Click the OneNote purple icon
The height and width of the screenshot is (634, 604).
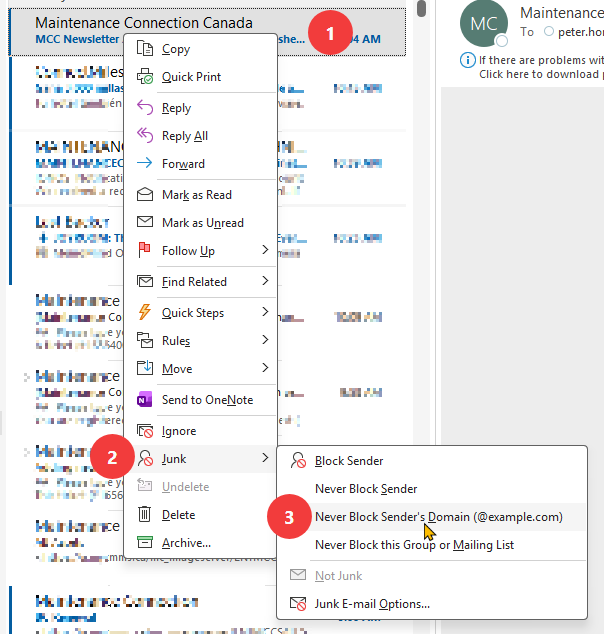click(x=145, y=399)
